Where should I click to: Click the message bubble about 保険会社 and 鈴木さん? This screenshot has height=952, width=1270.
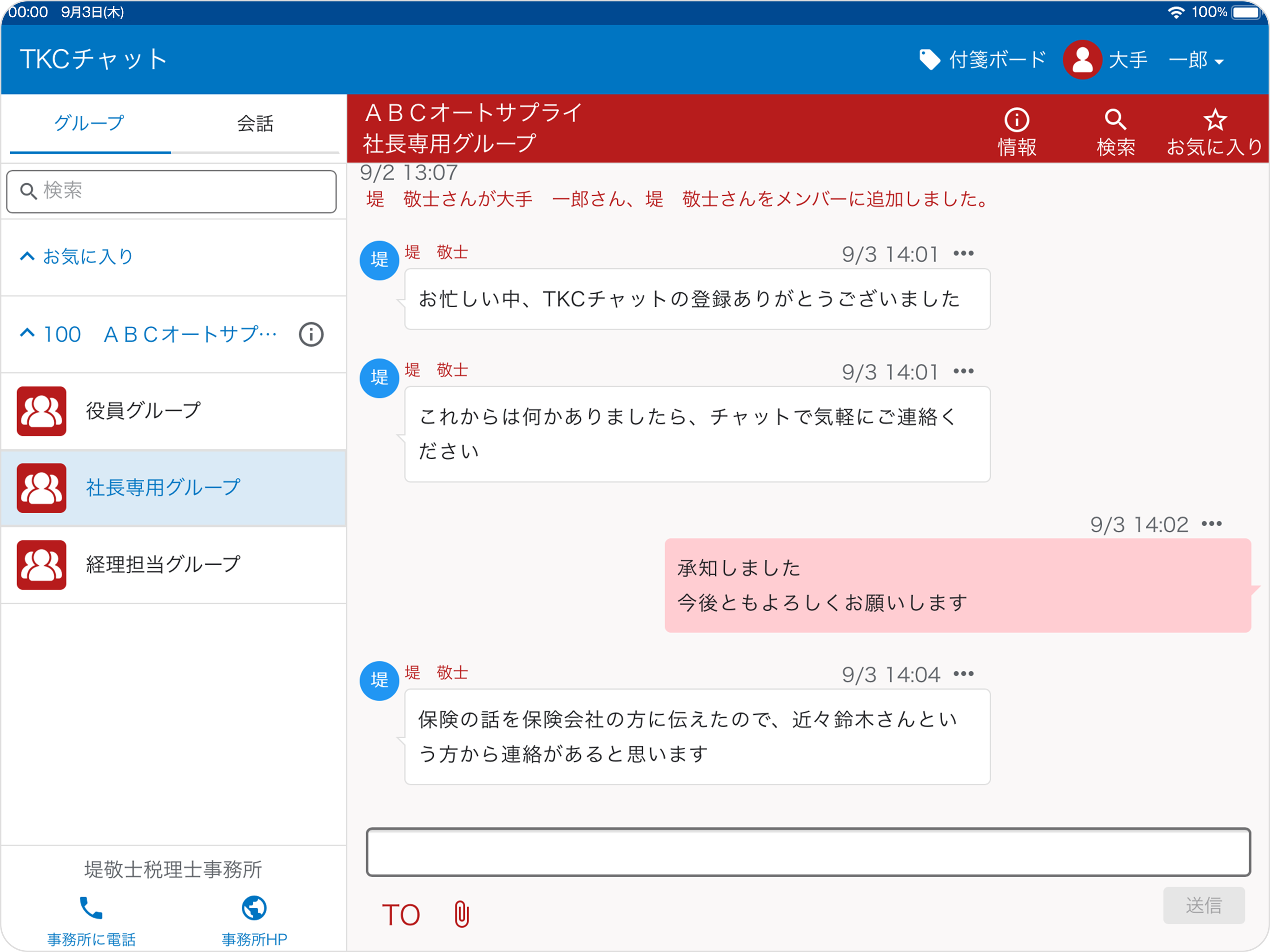[x=697, y=737]
